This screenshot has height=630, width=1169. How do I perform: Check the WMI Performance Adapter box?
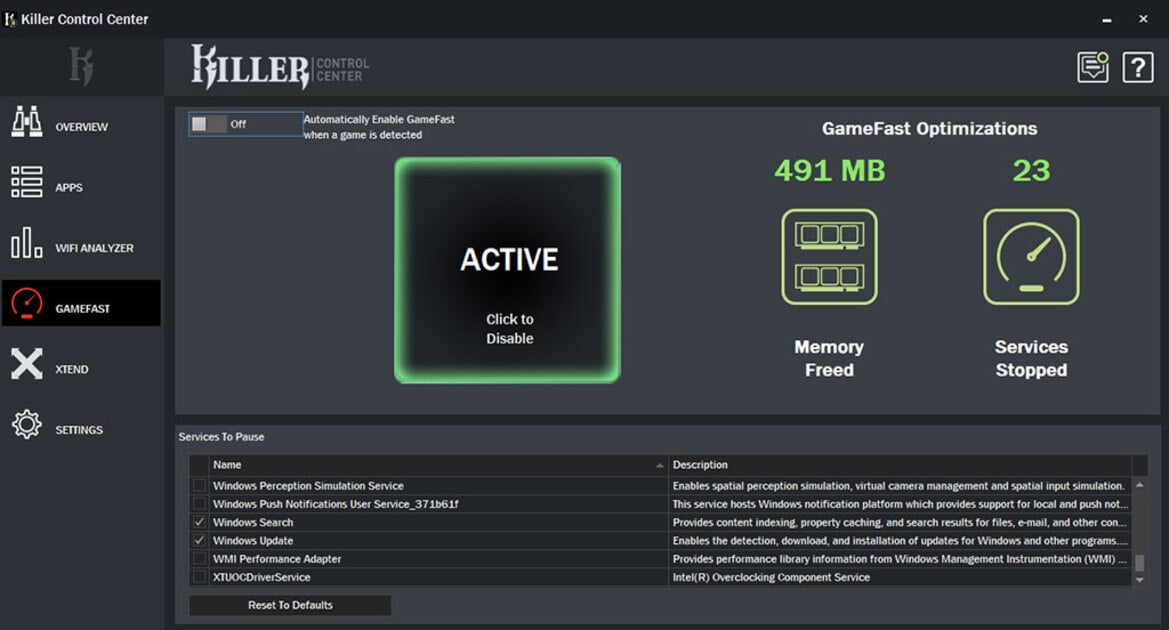199,558
